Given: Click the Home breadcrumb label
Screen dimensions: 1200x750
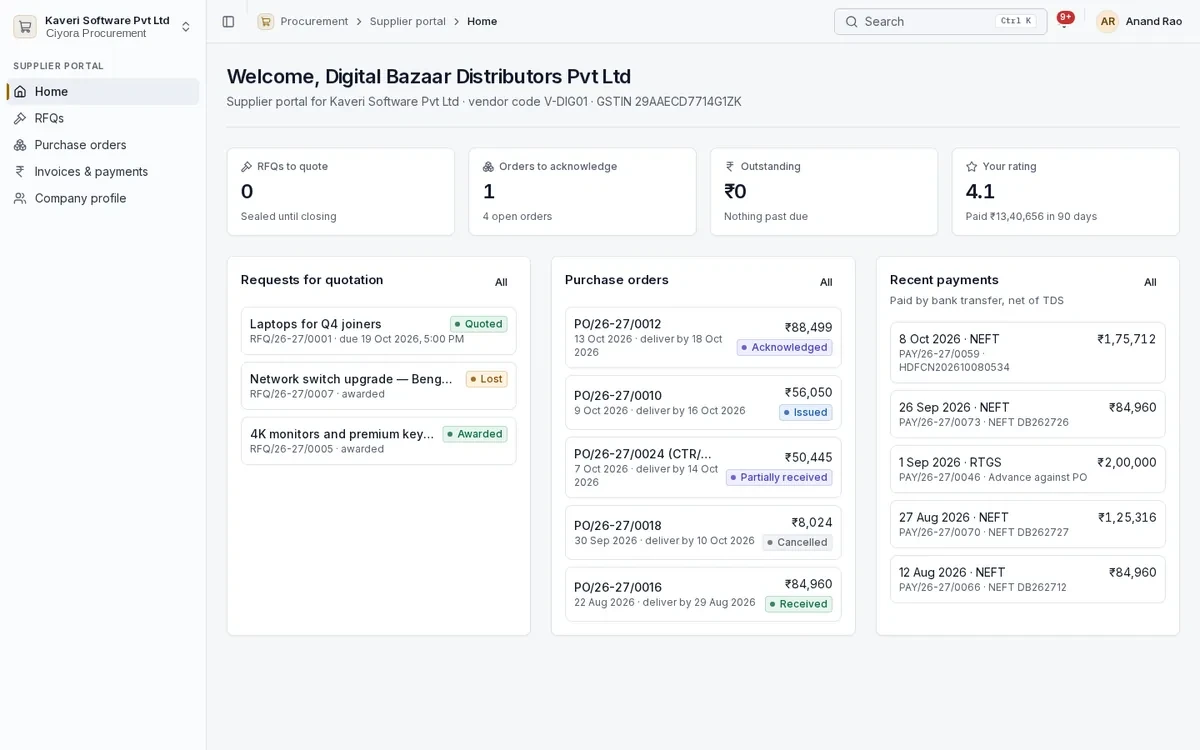Looking at the screenshot, I should point(482,21).
